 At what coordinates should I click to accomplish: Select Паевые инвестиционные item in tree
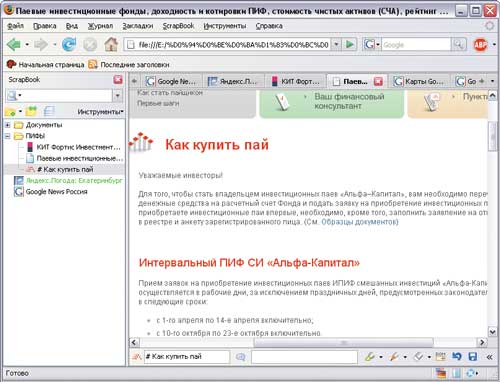point(75,158)
